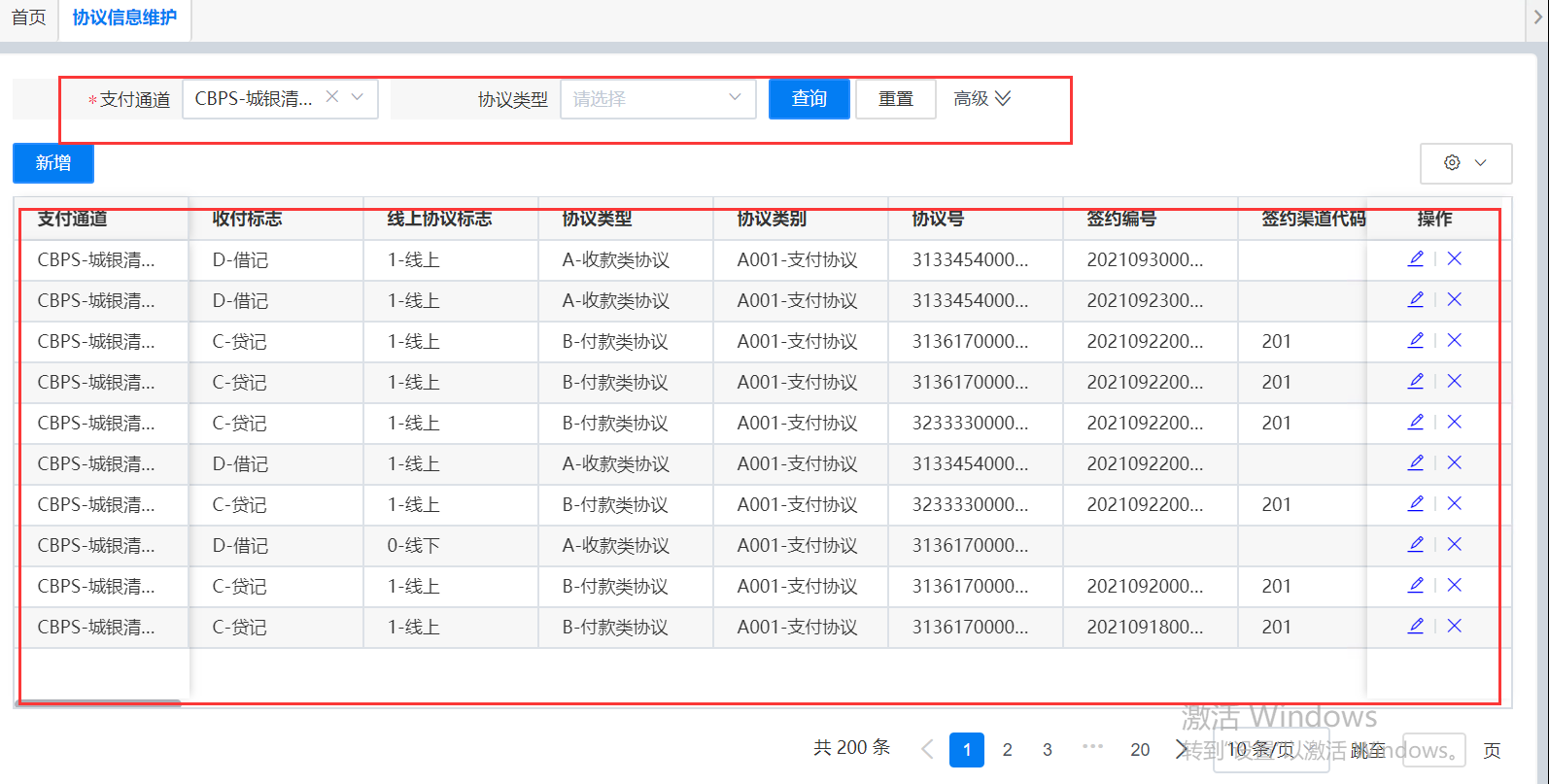Viewport: 1549px width, 784px height.
Task: Open table settings via the gear icon
Action: coord(1452,162)
